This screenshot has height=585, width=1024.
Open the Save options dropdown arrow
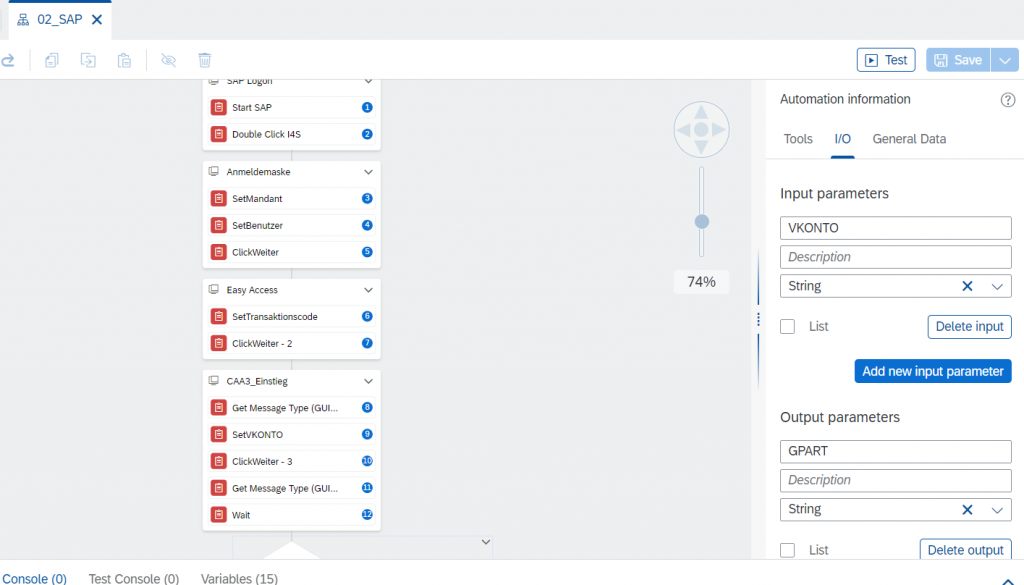pos(1004,60)
